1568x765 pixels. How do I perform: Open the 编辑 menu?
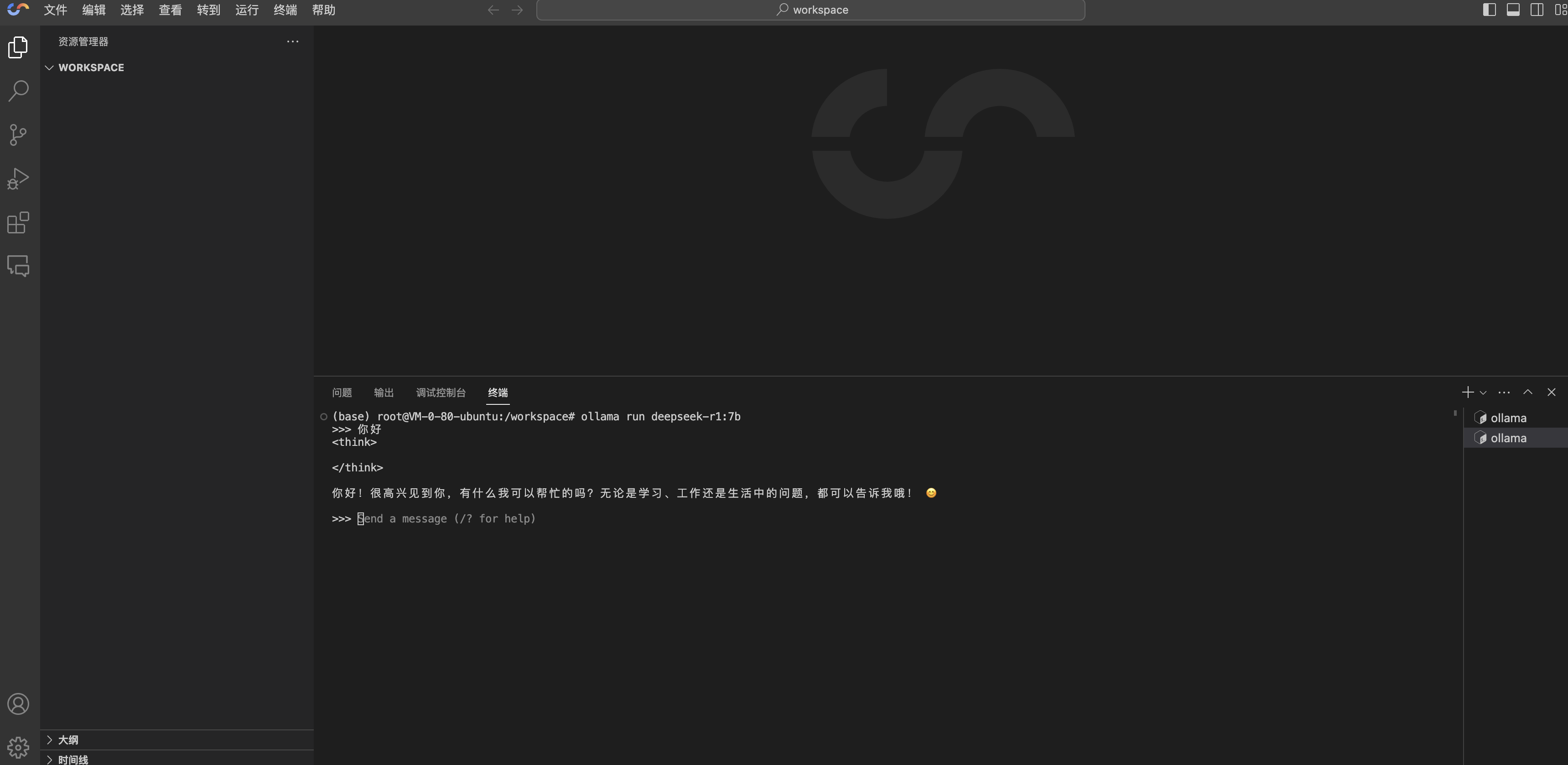(94, 10)
